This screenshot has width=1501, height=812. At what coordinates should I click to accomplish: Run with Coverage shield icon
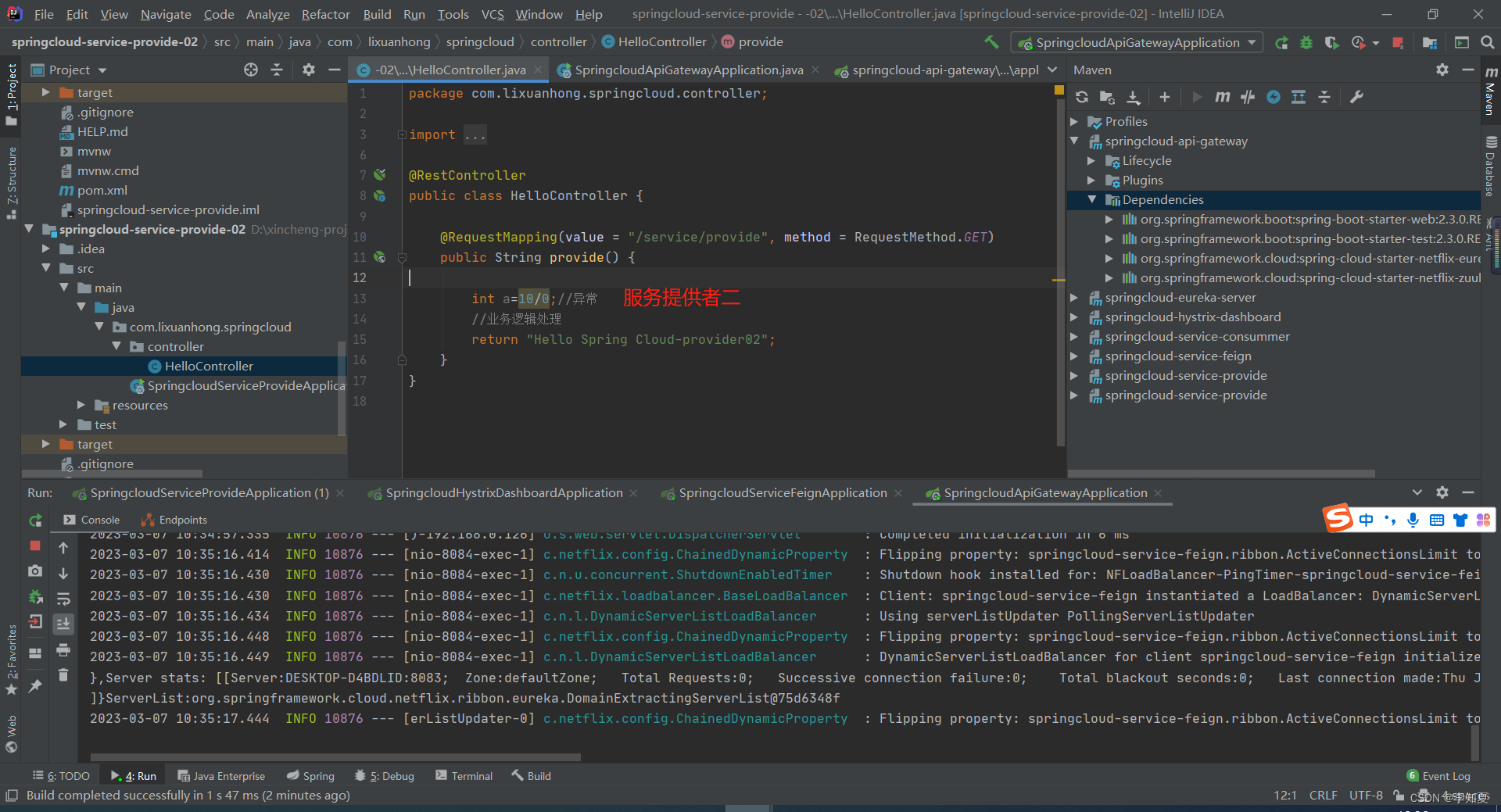coord(1331,43)
